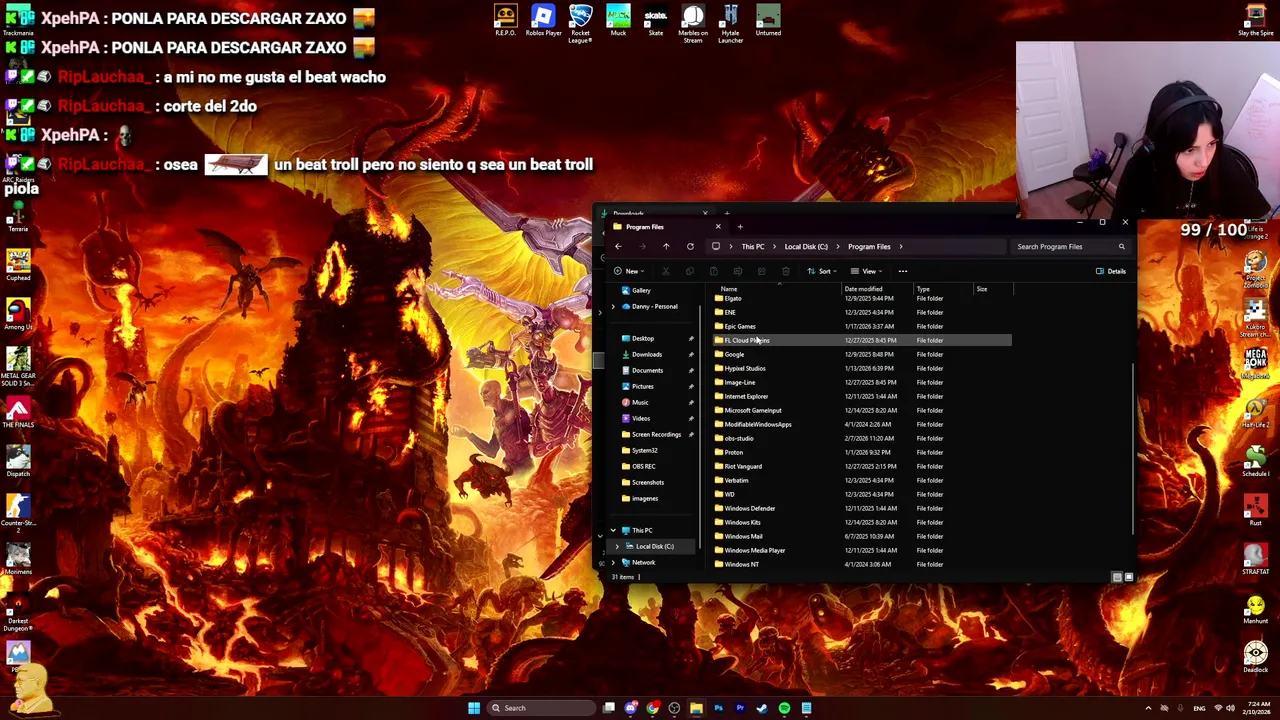Expand chevron after Program Files in address bar

tap(901, 247)
